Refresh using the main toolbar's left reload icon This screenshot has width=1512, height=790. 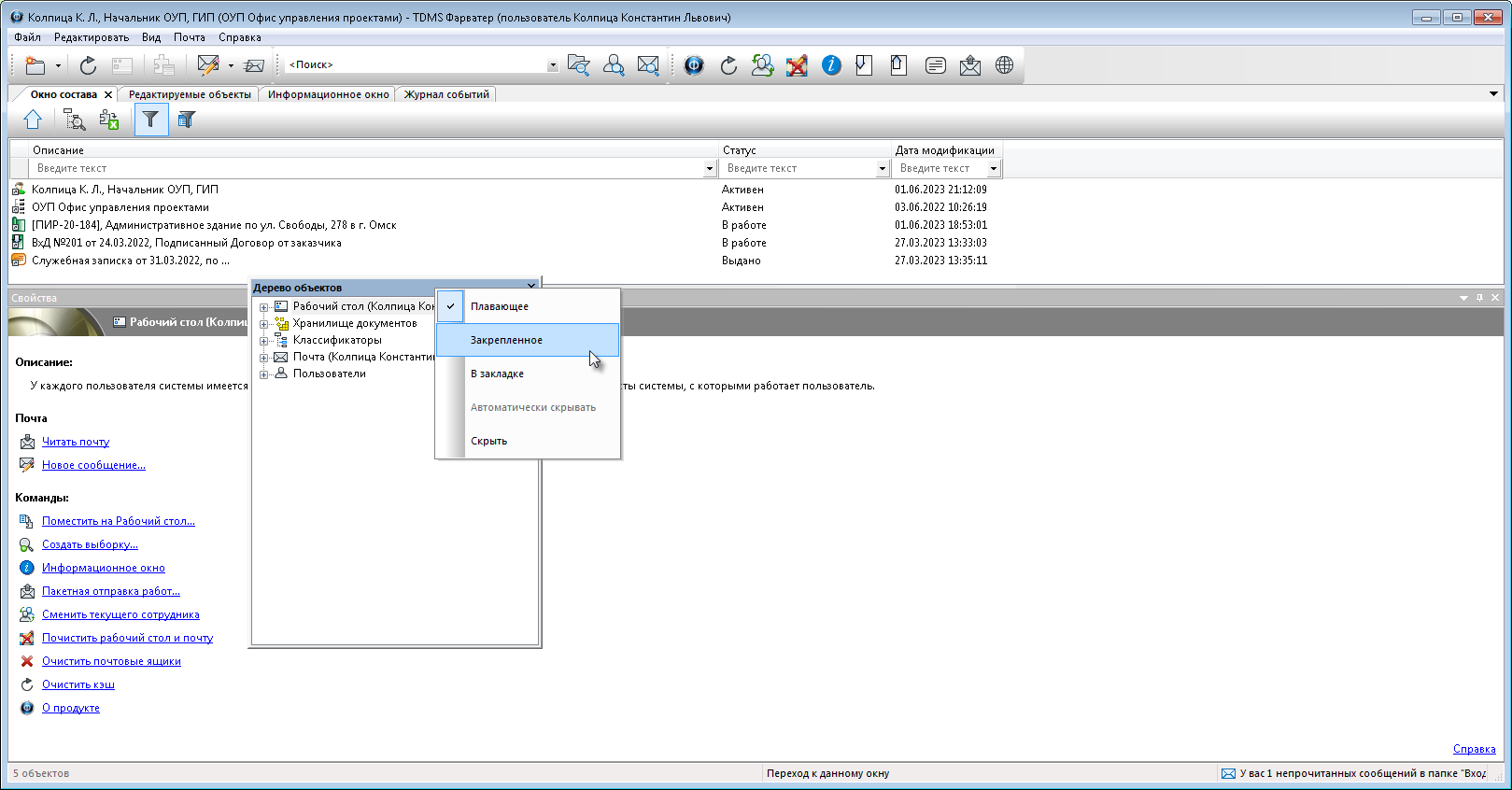[x=88, y=65]
